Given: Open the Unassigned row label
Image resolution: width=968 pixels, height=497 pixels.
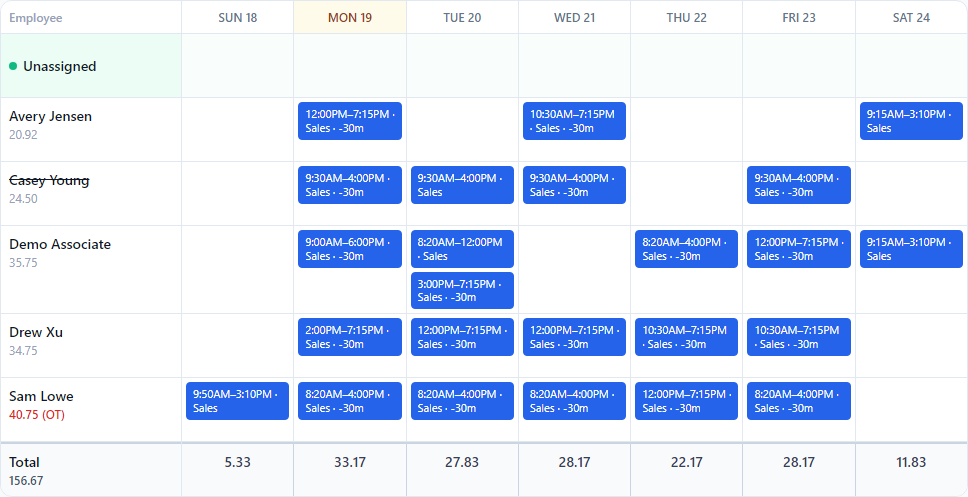Looking at the screenshot, I should pos(60,66).
